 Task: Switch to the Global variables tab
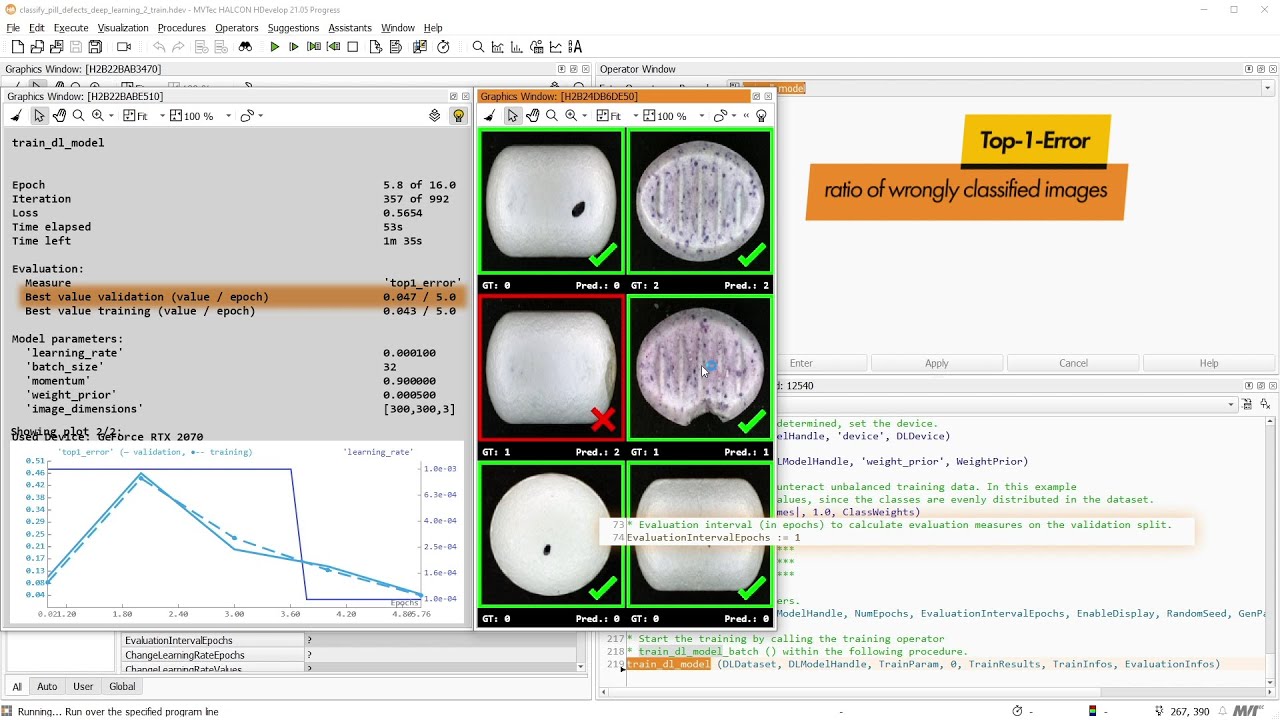click(122, 686)
